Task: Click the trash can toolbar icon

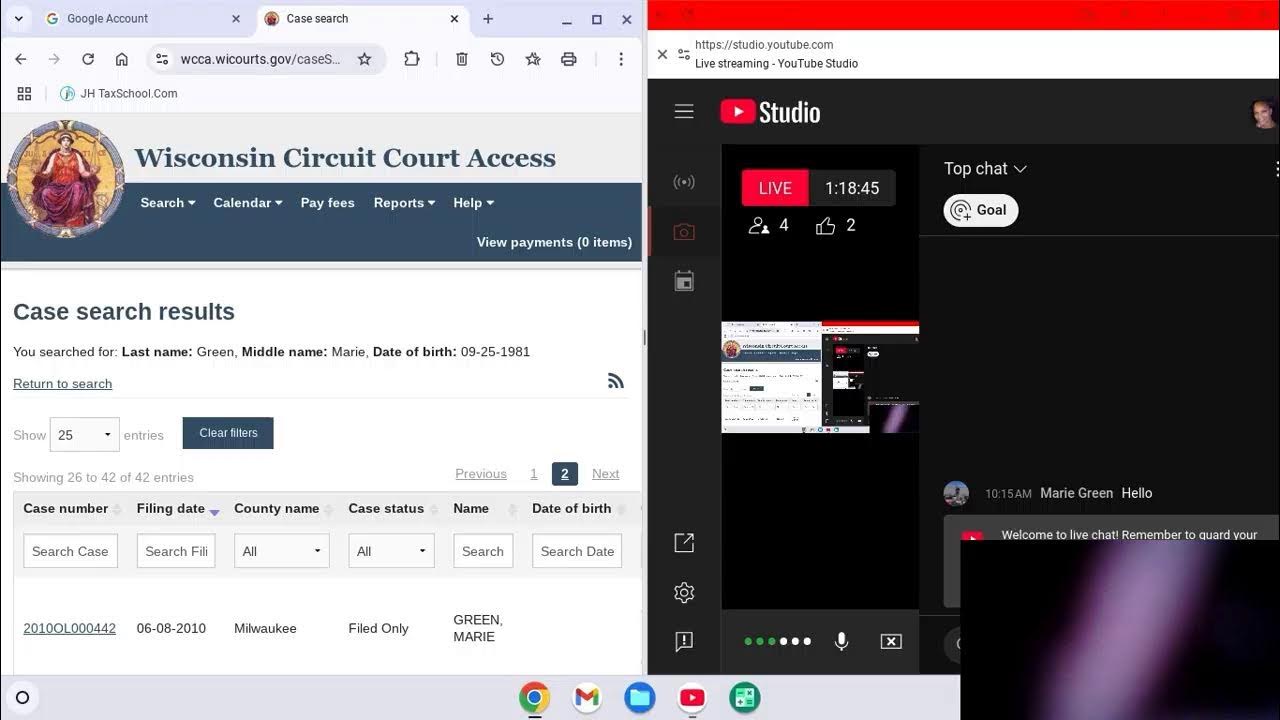Action: tap(462, 59)
